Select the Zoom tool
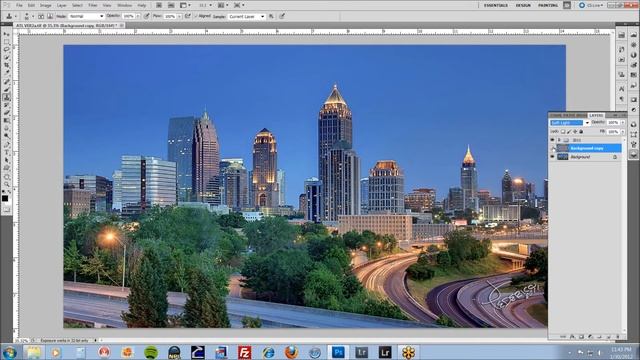Screen dimensions: 640x360 [7, 185]
